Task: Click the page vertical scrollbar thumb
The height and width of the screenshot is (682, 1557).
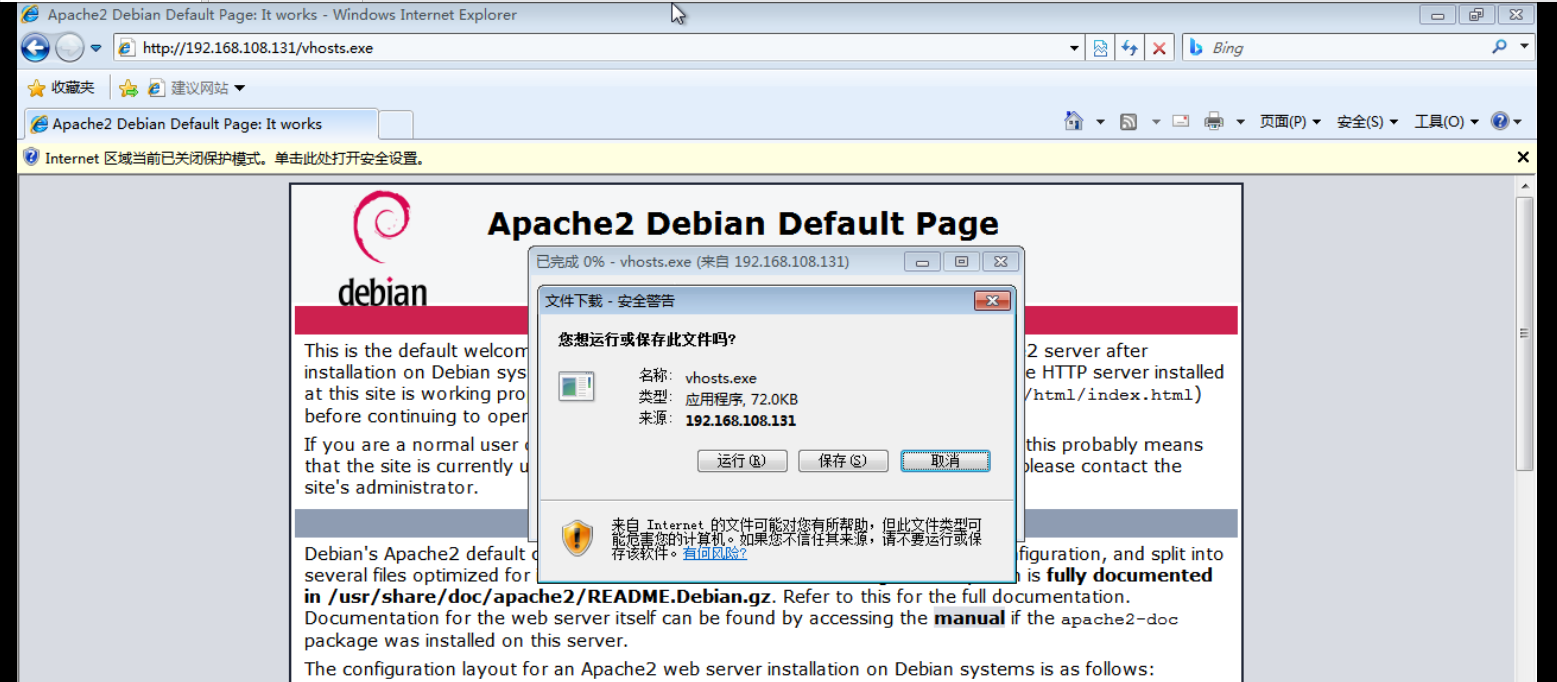Action: click(x=1524, y=333)
